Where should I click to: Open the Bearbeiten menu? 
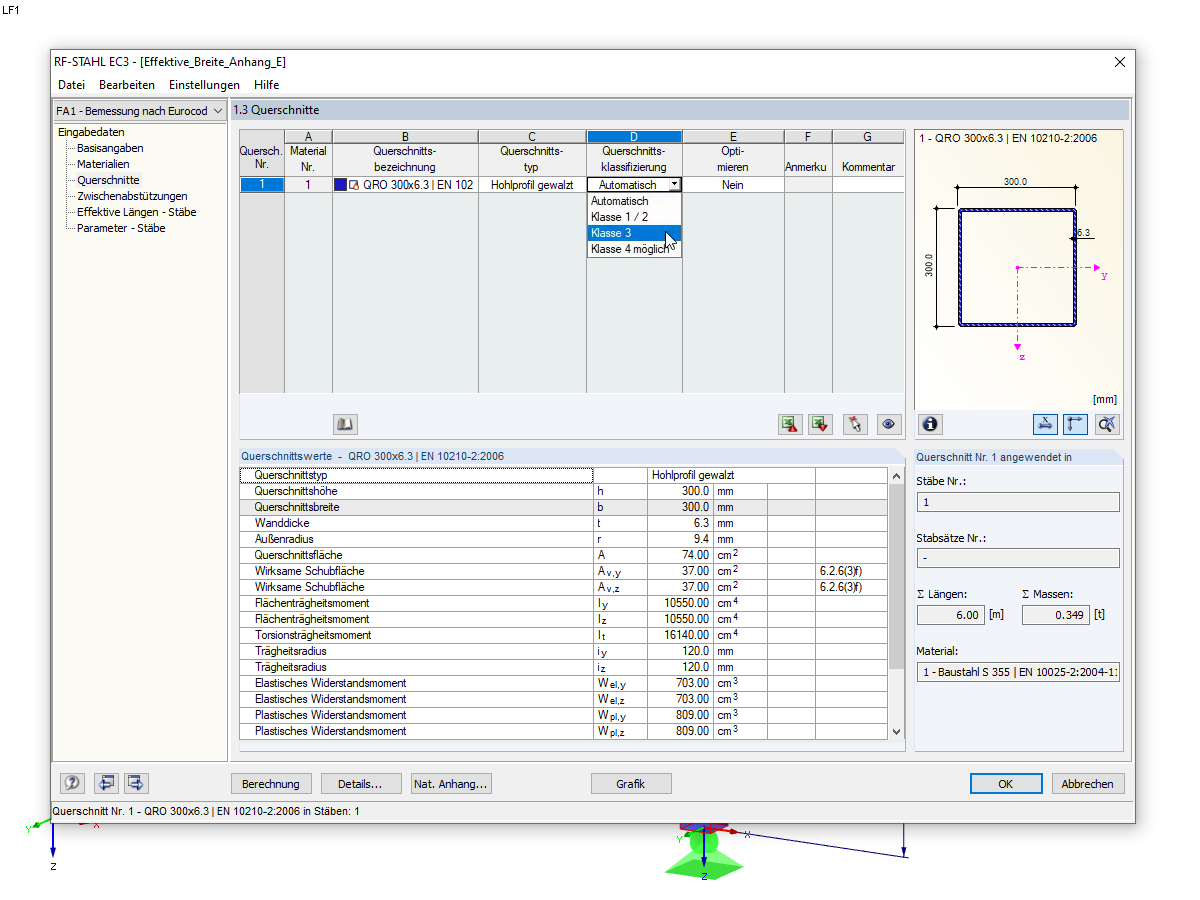point(127,85)
